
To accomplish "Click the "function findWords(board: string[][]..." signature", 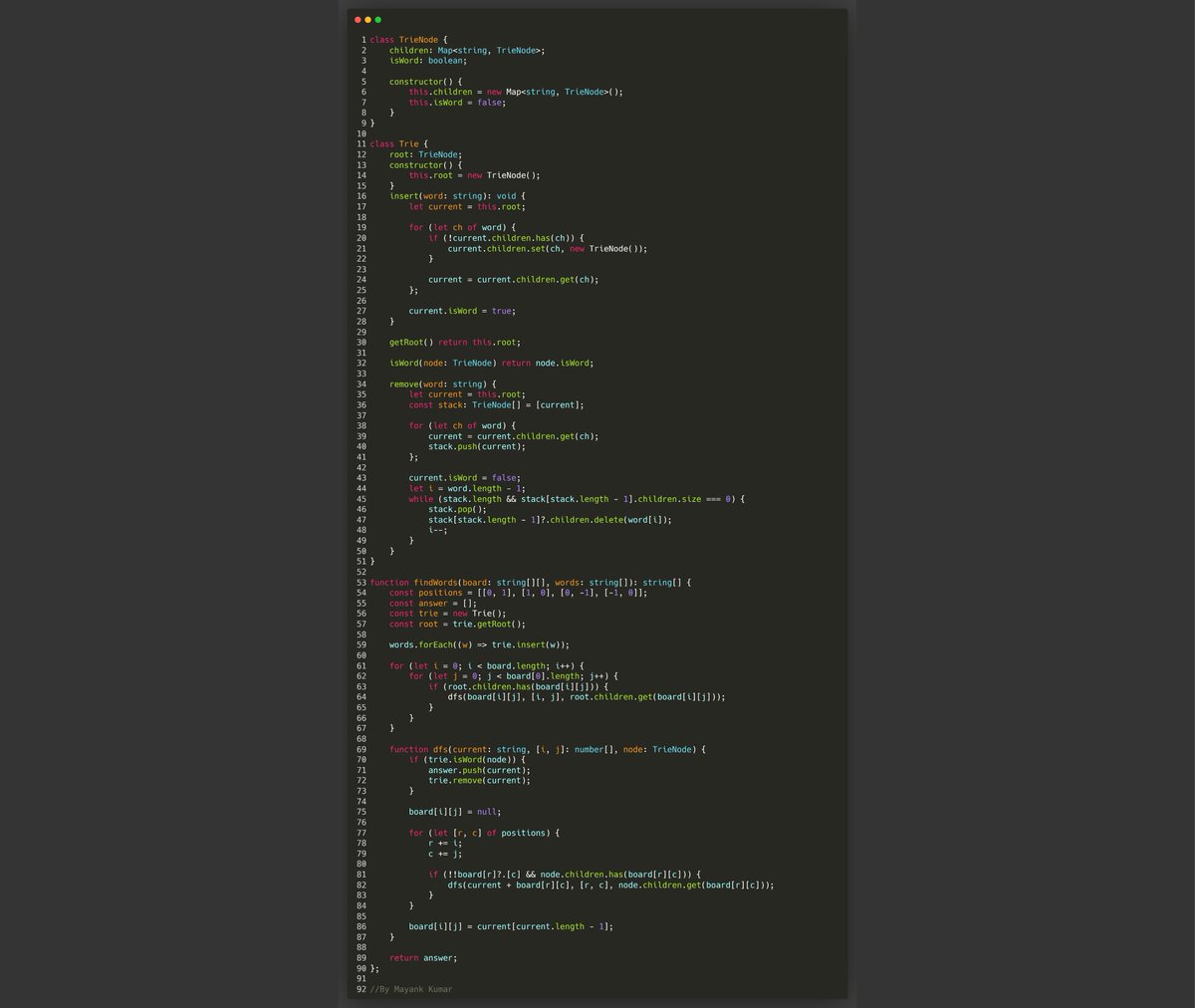I will click(531, 583).
